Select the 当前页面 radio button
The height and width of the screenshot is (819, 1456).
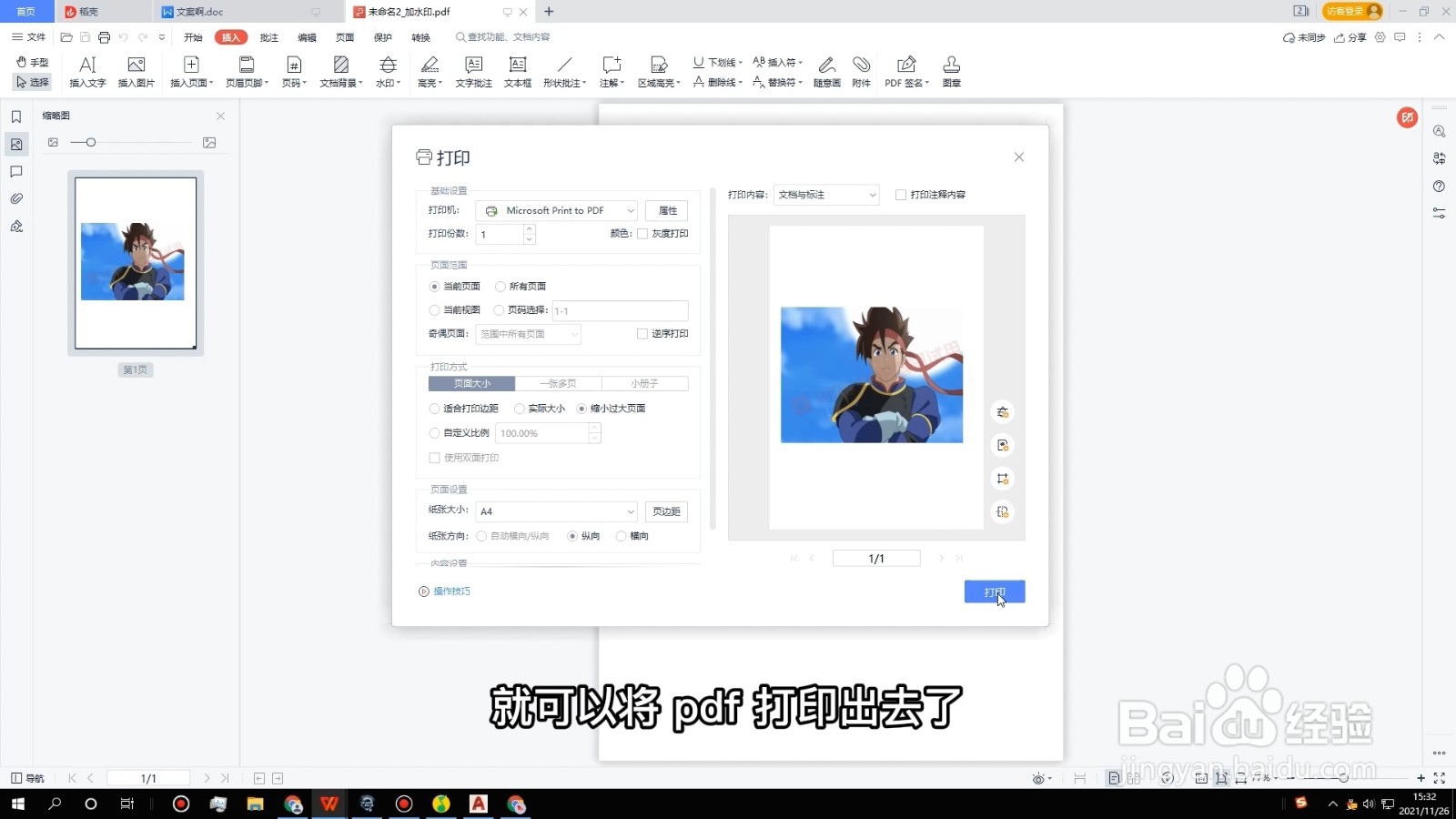[434, 287]
